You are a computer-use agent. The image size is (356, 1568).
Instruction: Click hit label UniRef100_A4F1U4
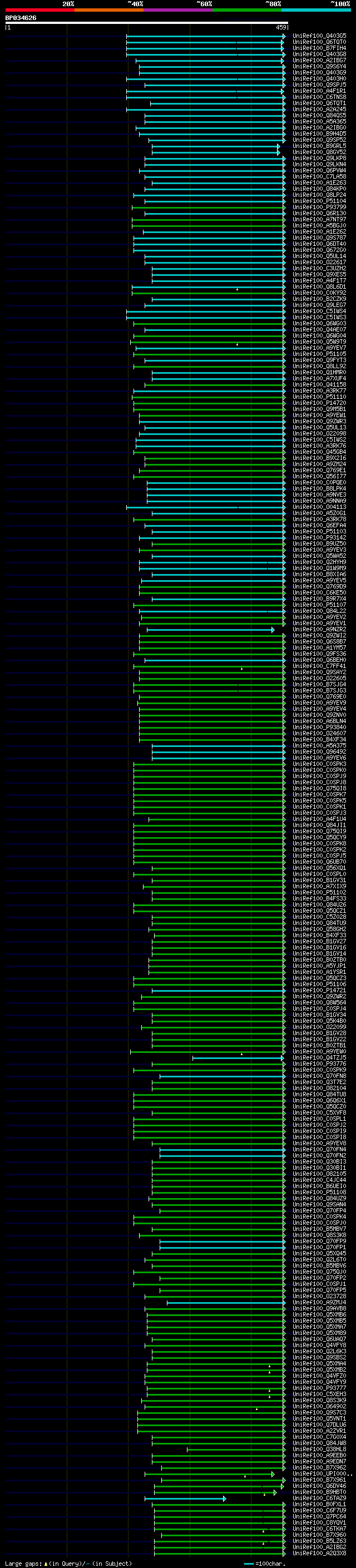click(319, 819)
